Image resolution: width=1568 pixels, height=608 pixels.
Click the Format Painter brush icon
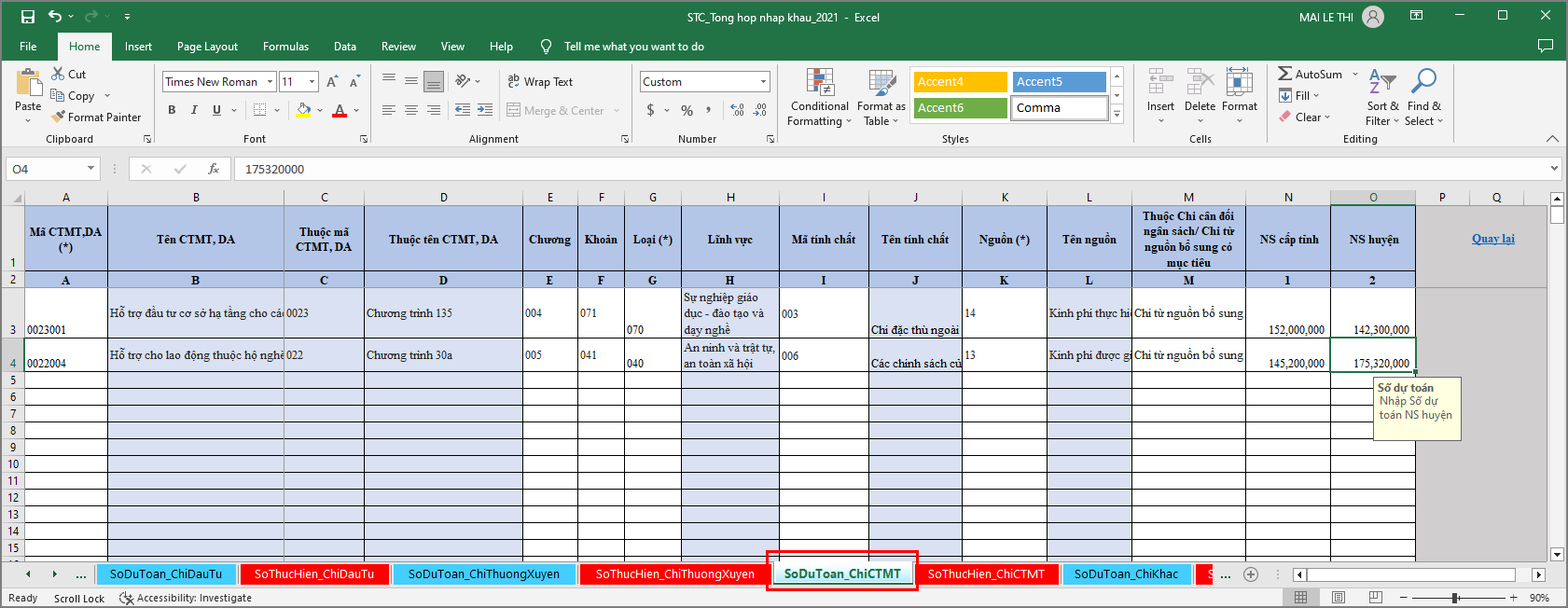pos(59,117)
